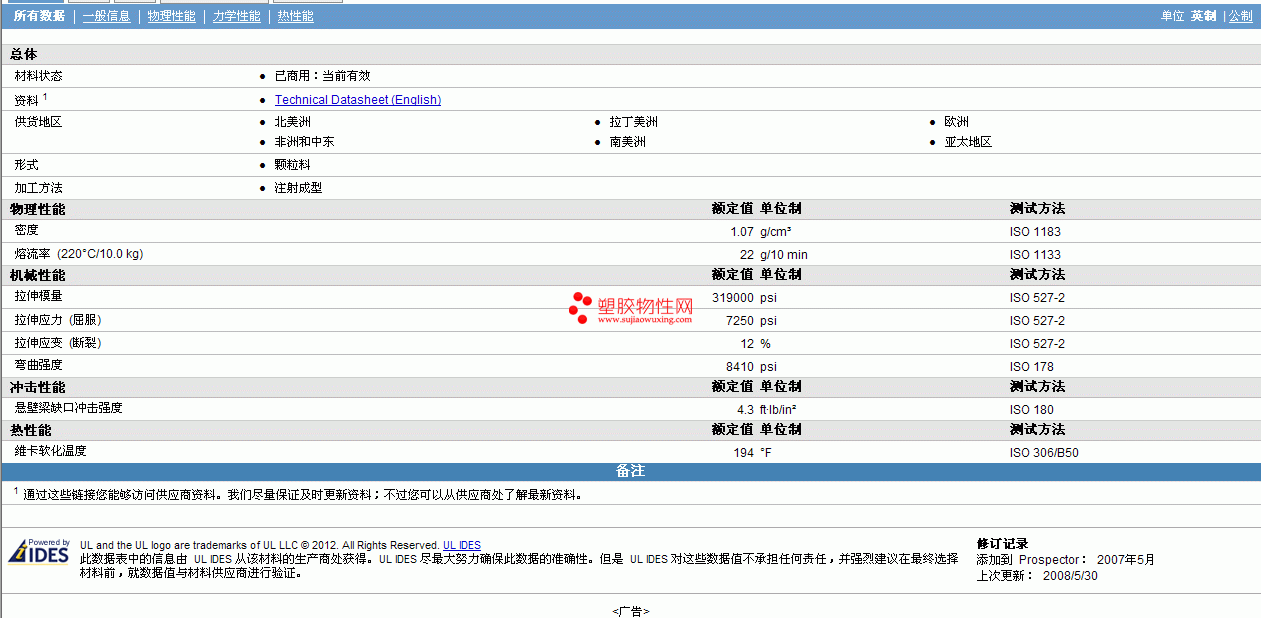Click the 弯曲强度 row label
The height and width of the screenshot is (618, 1261).
(39, 365)
